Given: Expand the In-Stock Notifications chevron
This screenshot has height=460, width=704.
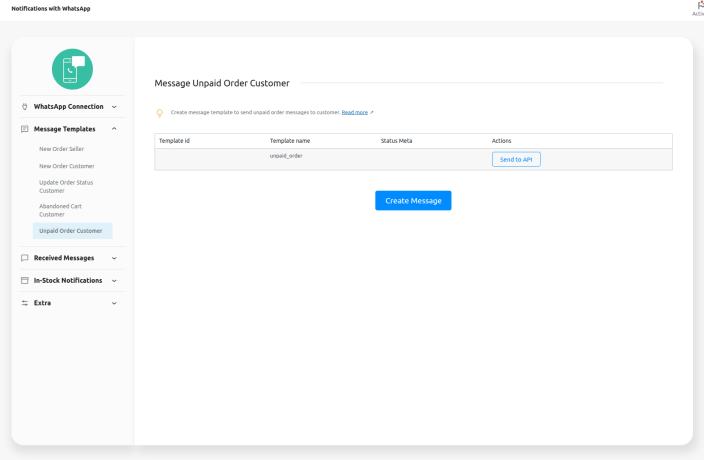Looking at the screenshot, I should coord(114,281).
